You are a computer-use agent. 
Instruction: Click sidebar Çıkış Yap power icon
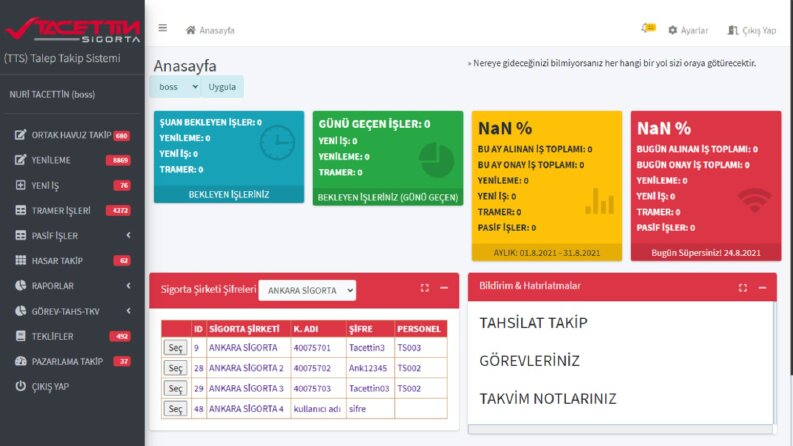tap(20, 386)
